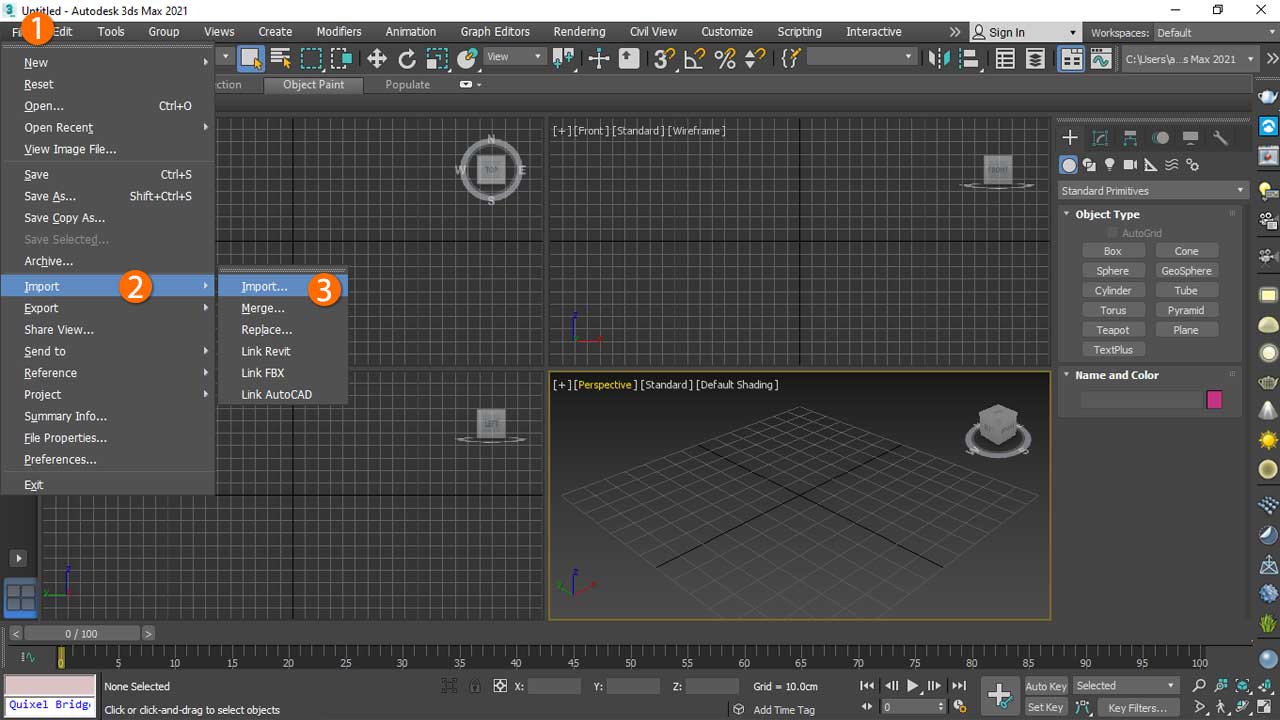The width and height of the screenshot is (1280, 720).
Task: Click Import... in the submenu
Action: [x=264, y=287]
